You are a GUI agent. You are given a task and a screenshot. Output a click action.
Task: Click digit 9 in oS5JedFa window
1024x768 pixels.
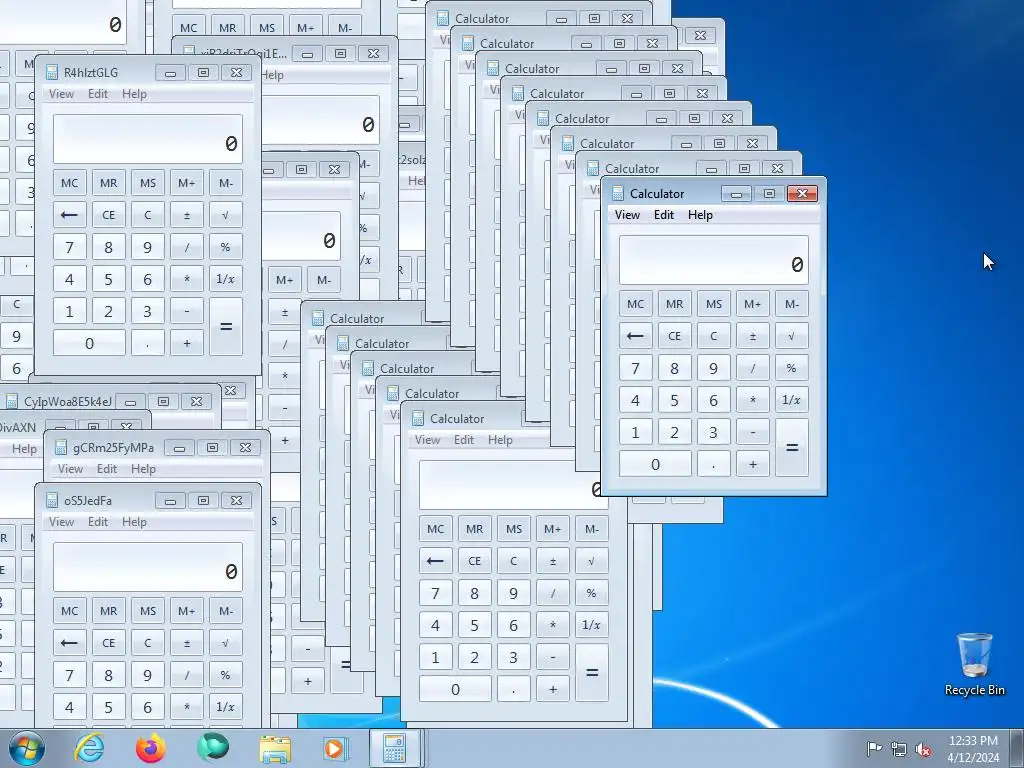[x=148, y=675]
